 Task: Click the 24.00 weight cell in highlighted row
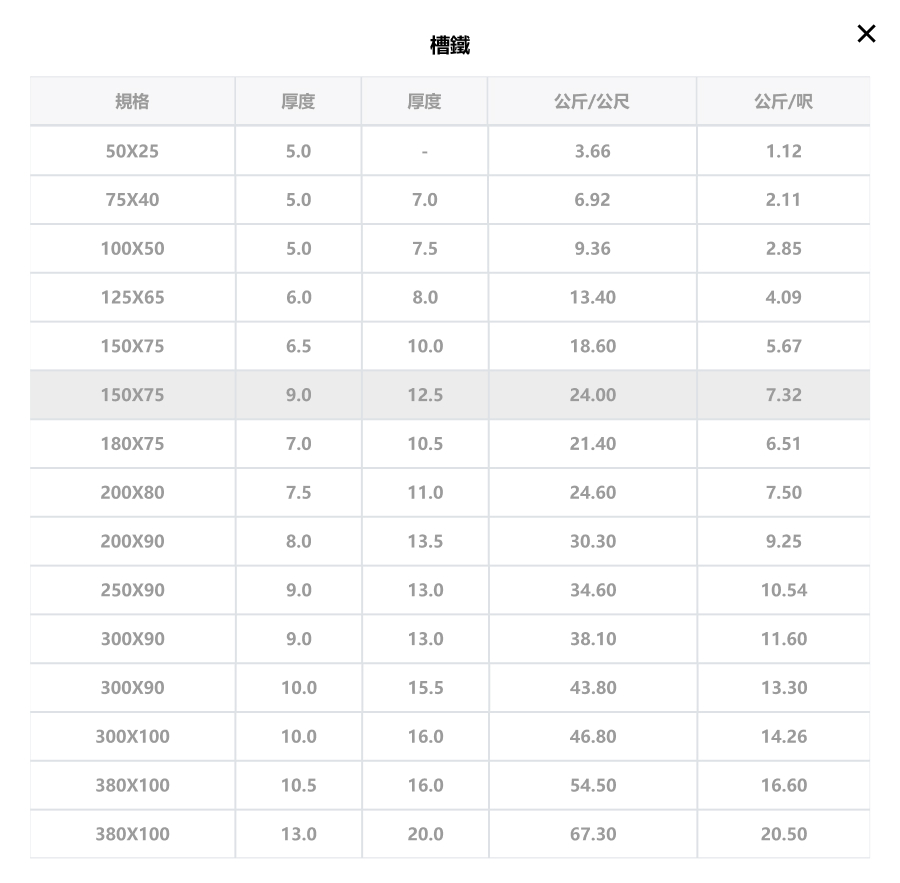pyautogui.click(x=592, y=395)
